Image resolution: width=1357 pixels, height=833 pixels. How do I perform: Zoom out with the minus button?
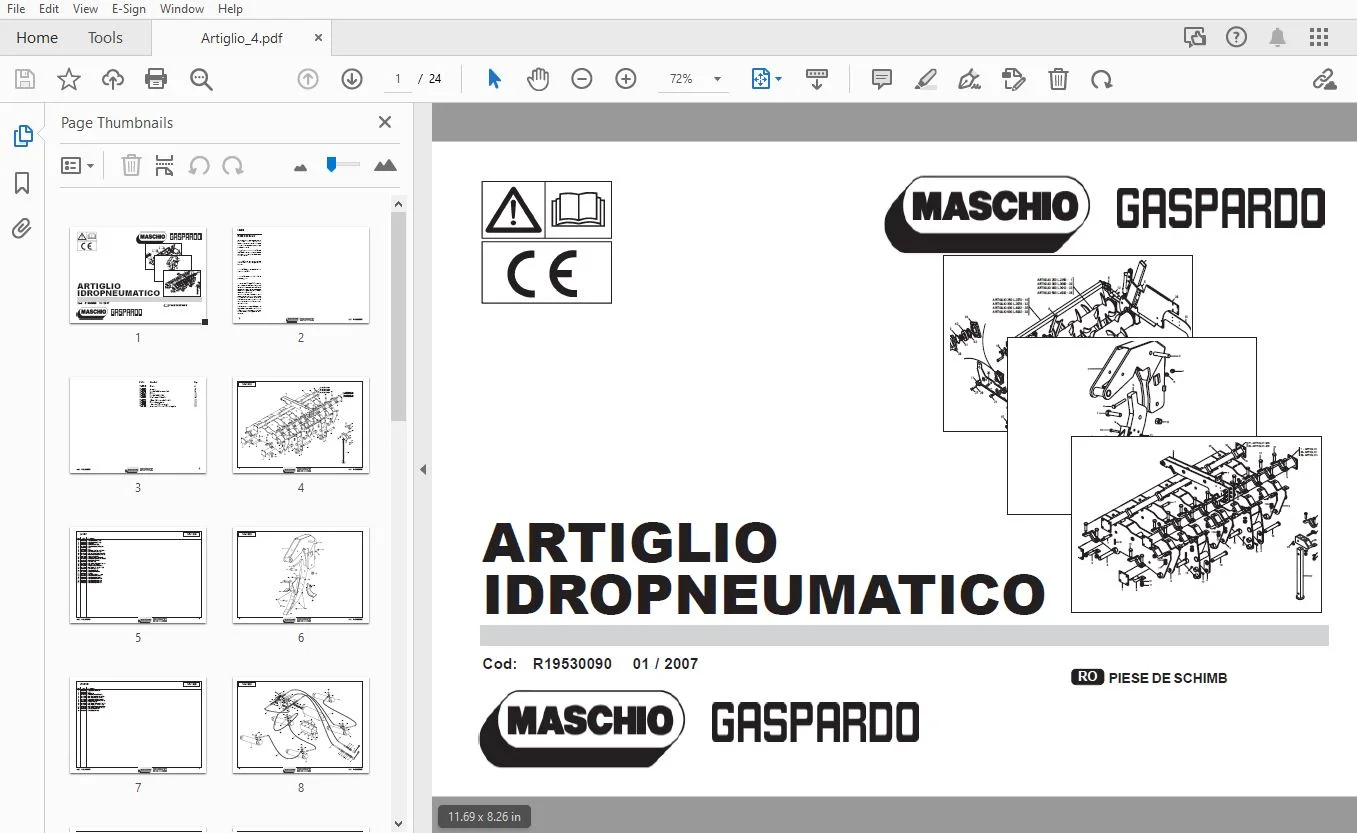coord(582,79)
